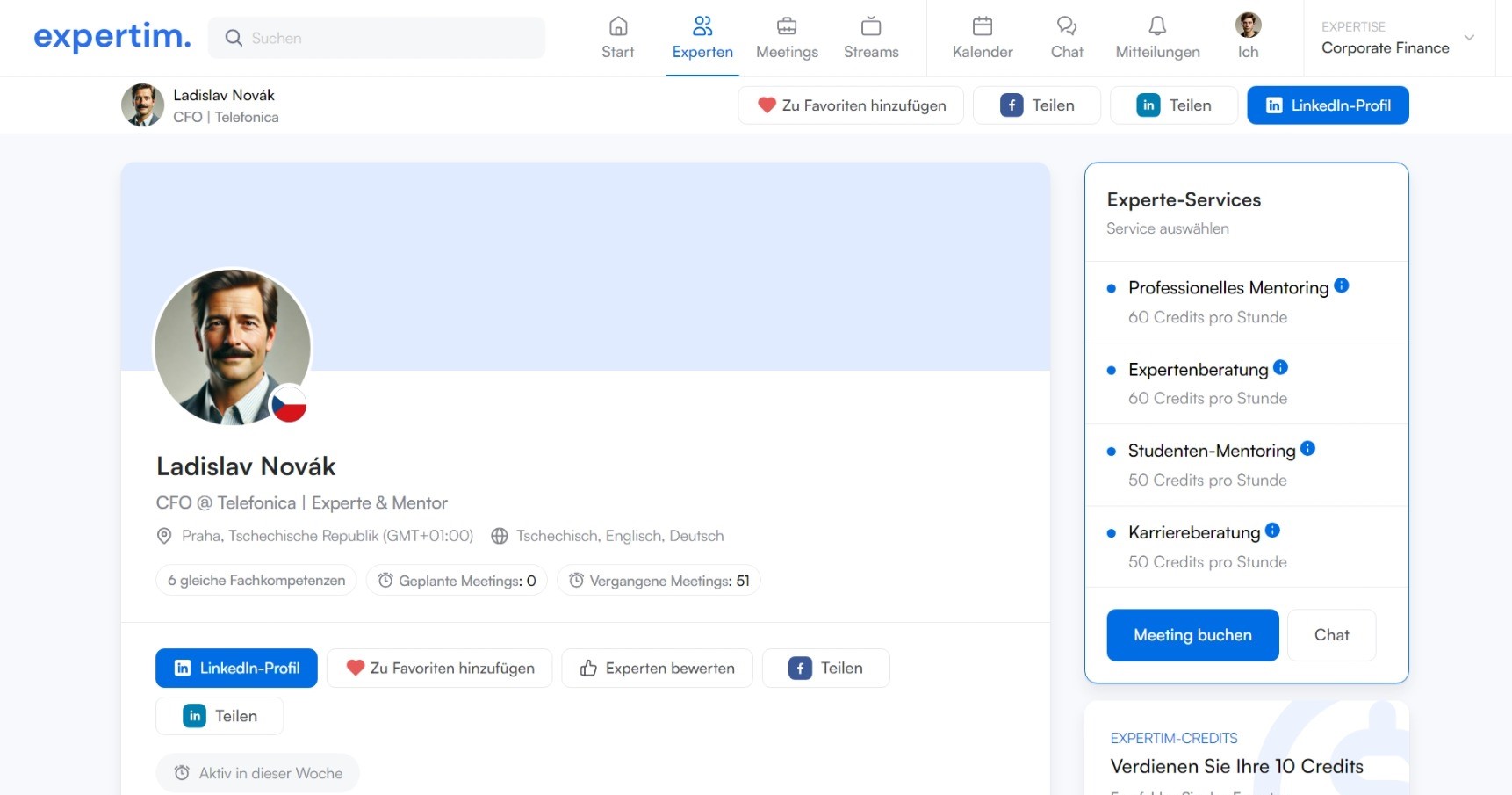Click the info icon next to Karriereberatung
1512x795 pixels.
click(x=1272, y=531)
